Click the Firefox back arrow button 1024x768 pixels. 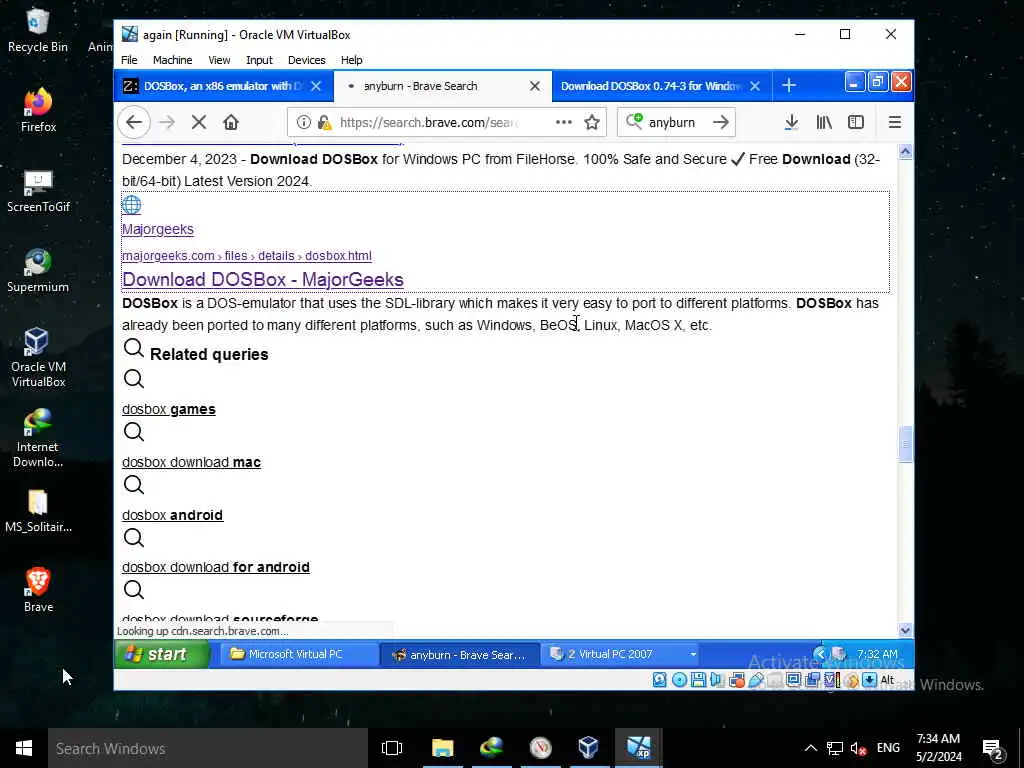click(135, 122)
